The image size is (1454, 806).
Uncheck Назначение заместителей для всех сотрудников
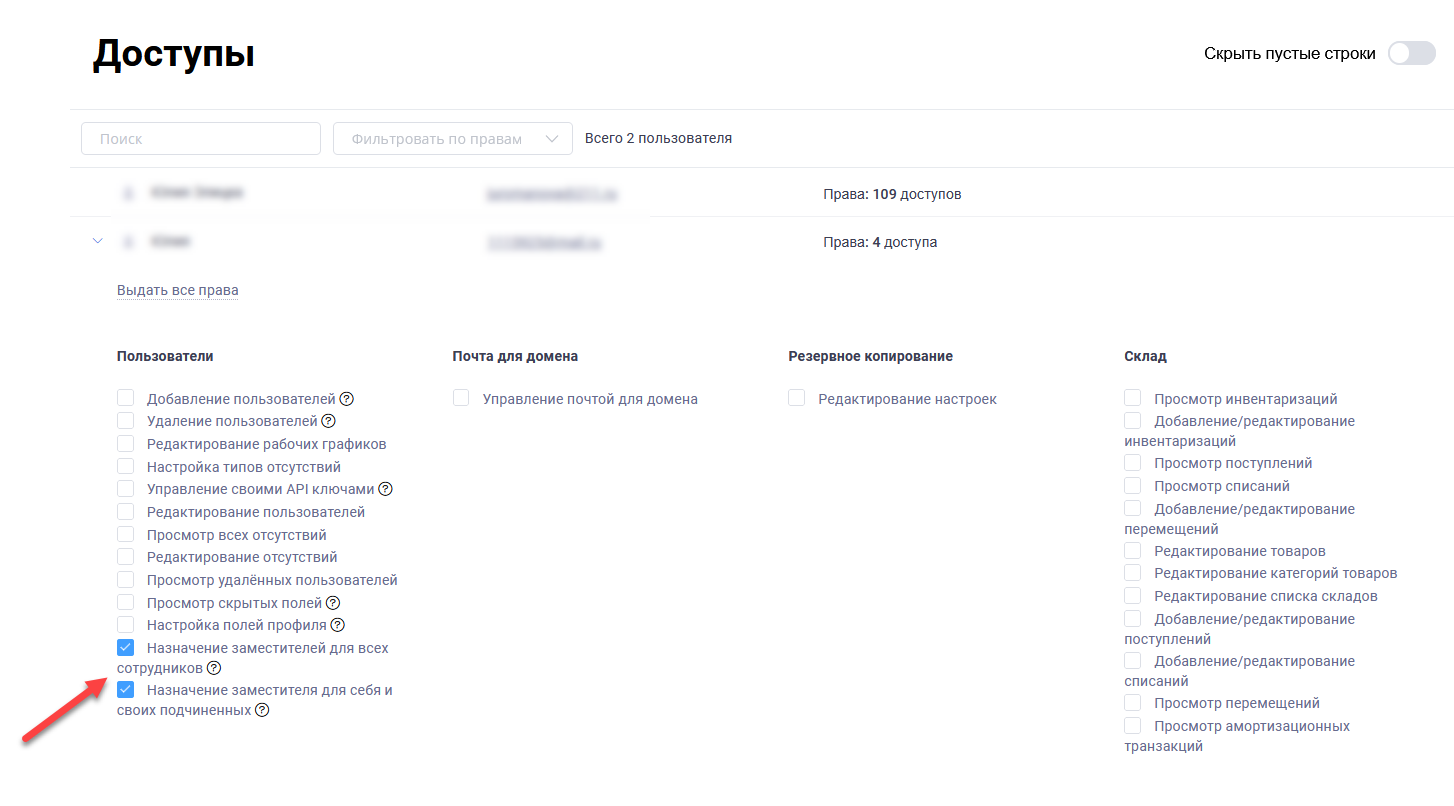pyautogui.click(x=126, y=648)
